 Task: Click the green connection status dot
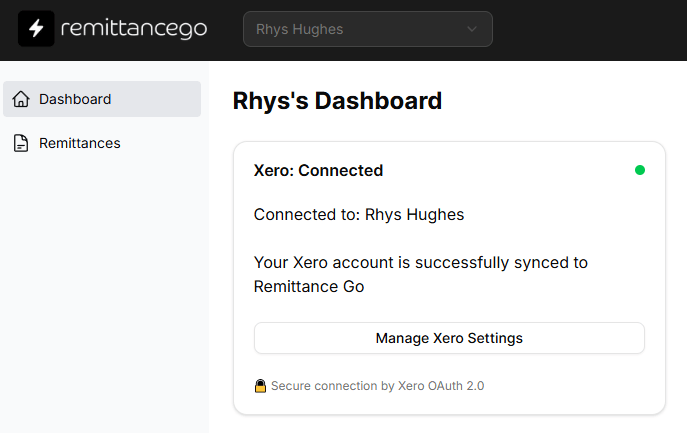click(640, 170)
